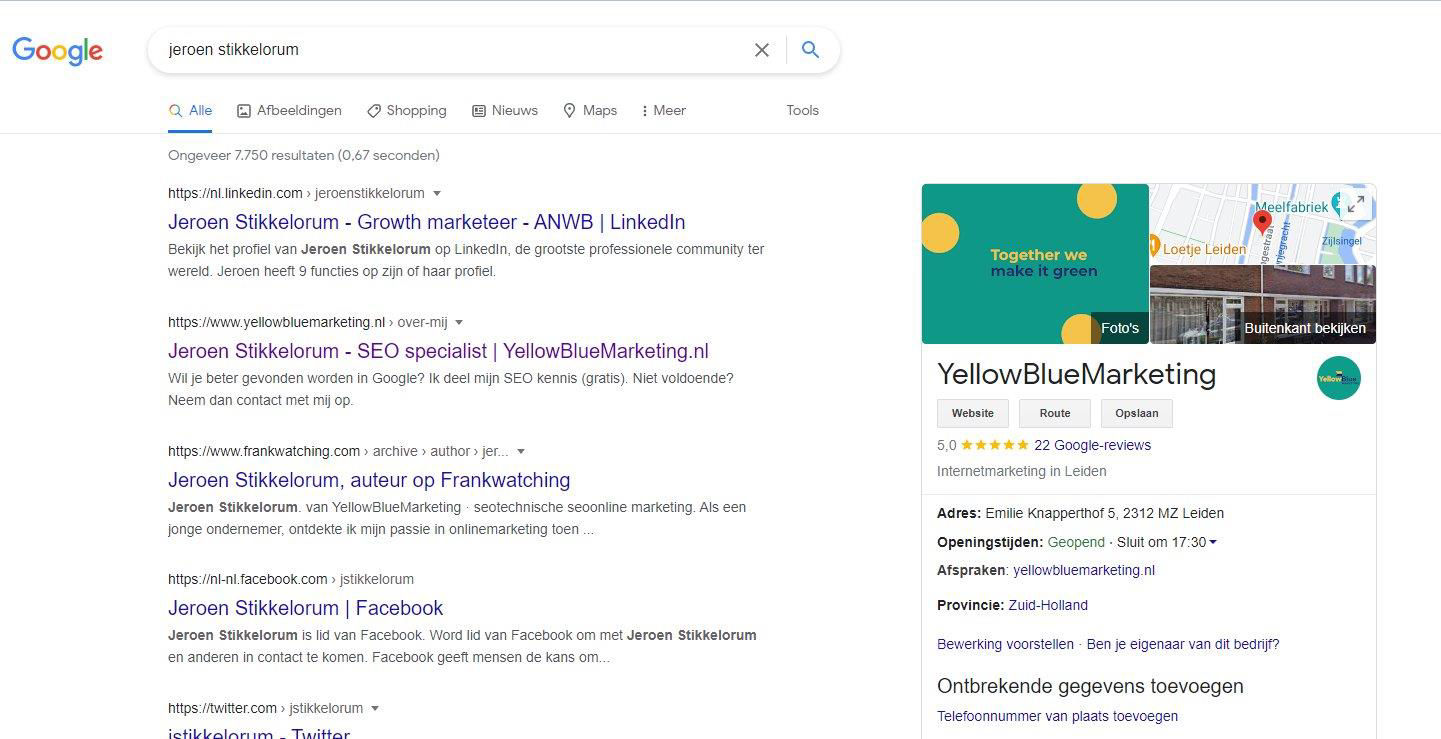
Task: Click inside the search input field
Action: (450, 50)
